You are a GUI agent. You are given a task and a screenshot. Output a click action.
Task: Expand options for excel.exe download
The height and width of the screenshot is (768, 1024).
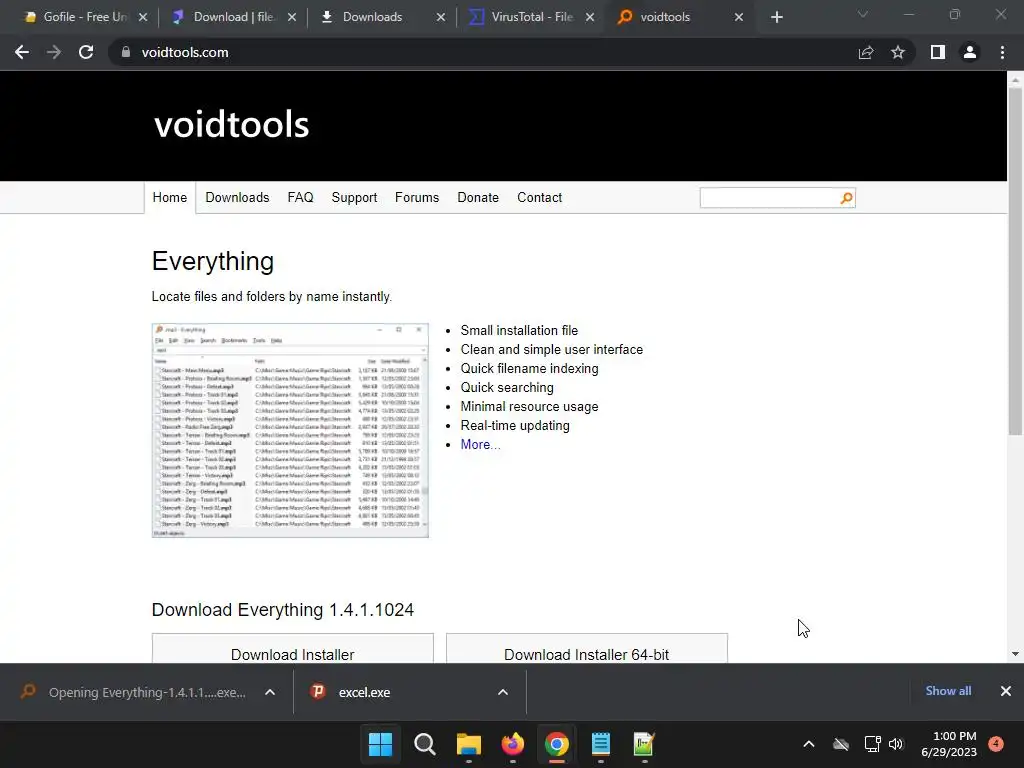click(503, 692)
